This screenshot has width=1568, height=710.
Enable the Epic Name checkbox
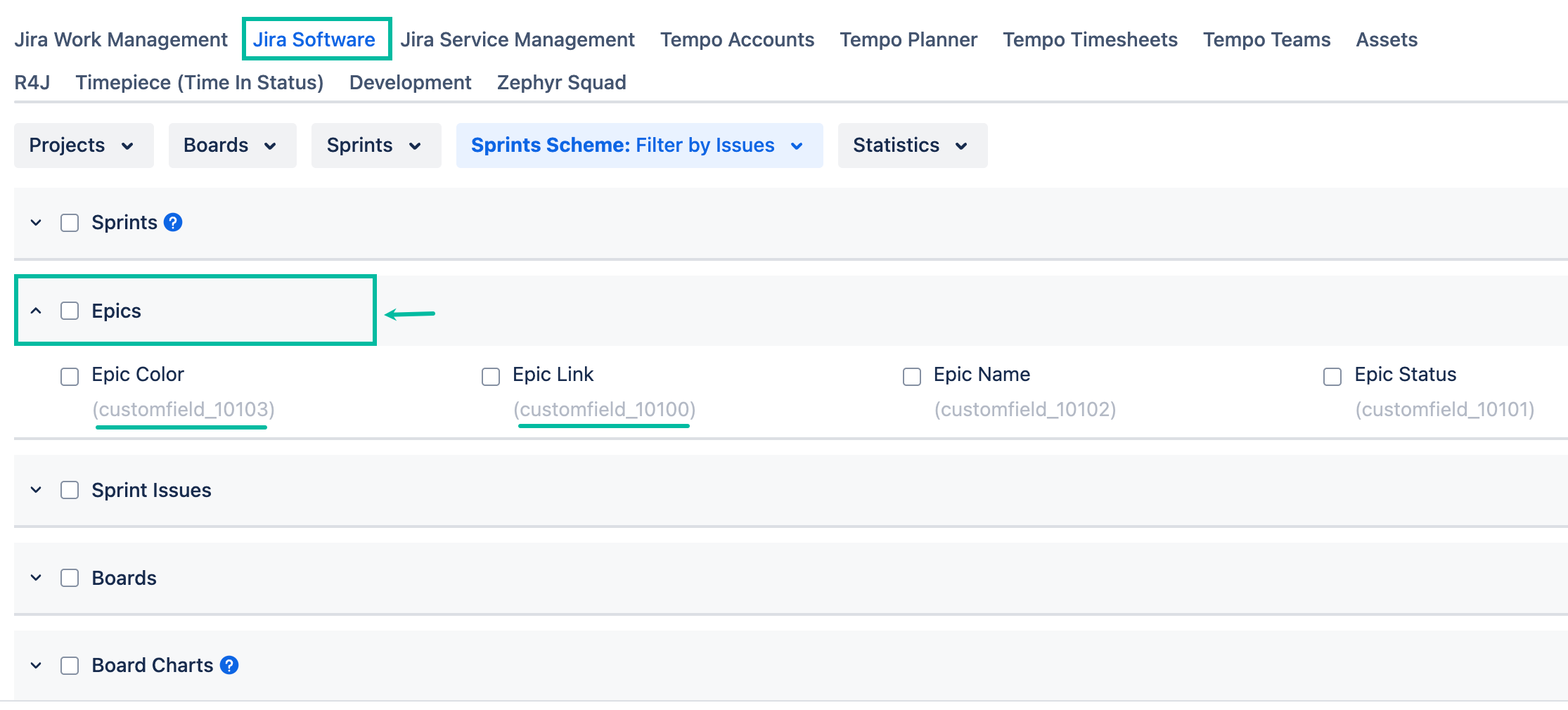(x=912, y=377)
